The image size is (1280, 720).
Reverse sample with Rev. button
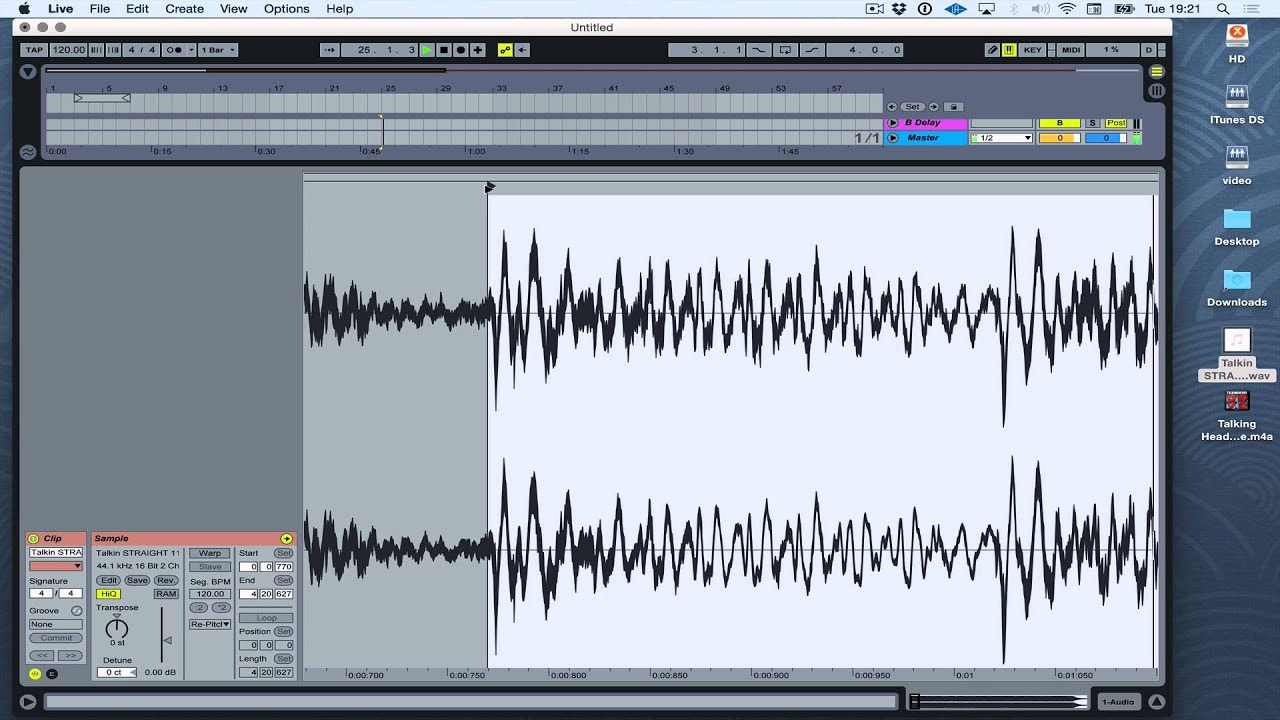[166, 580]
